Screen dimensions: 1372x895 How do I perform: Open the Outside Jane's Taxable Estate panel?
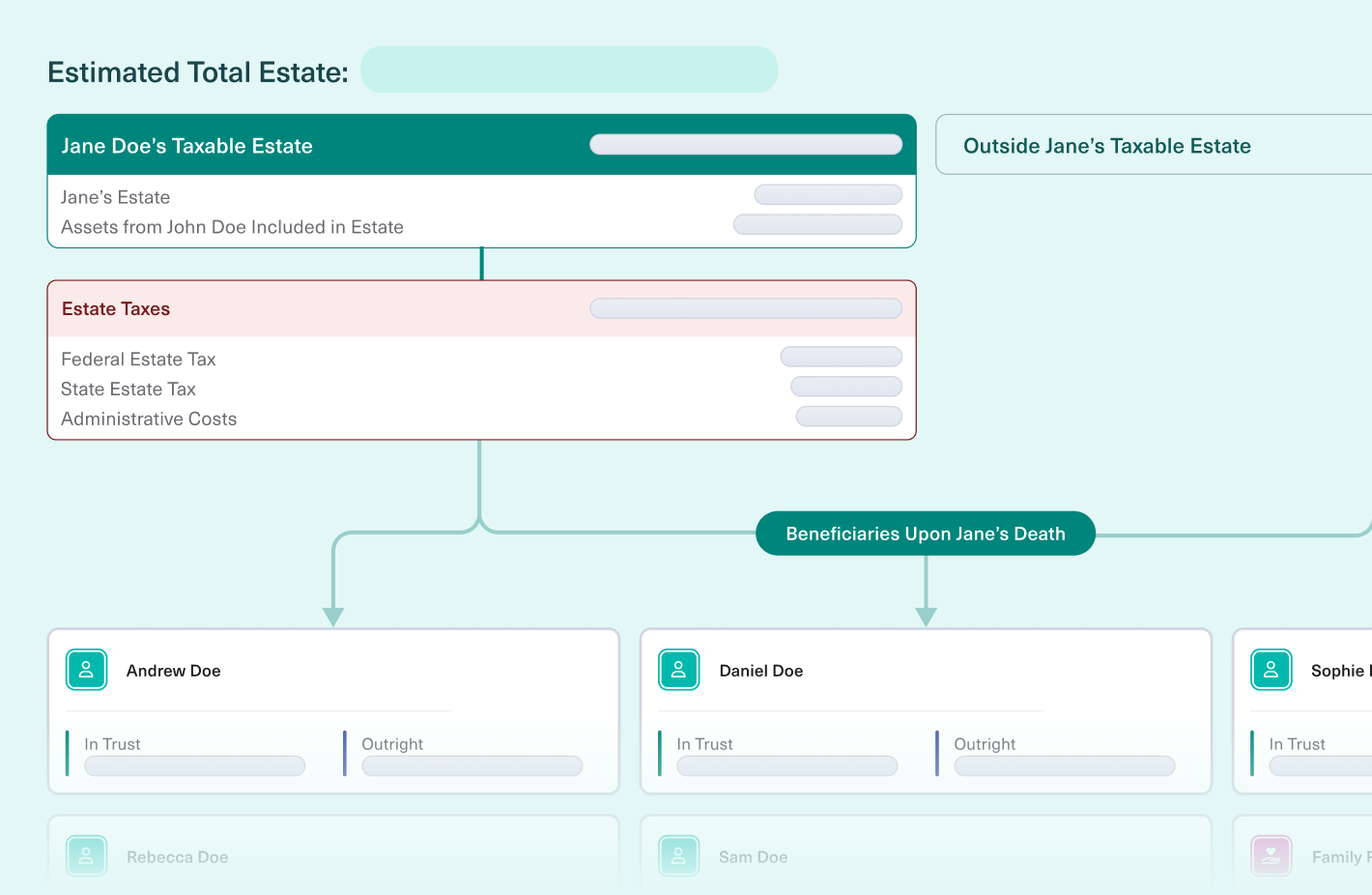(x=1154, y=145)
